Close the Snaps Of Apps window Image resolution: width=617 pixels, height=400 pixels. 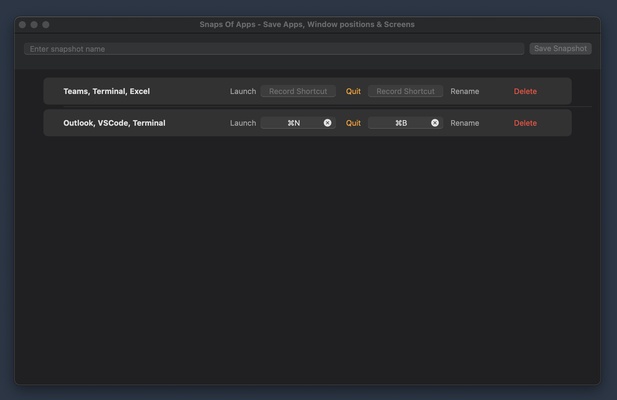(23, 24)
